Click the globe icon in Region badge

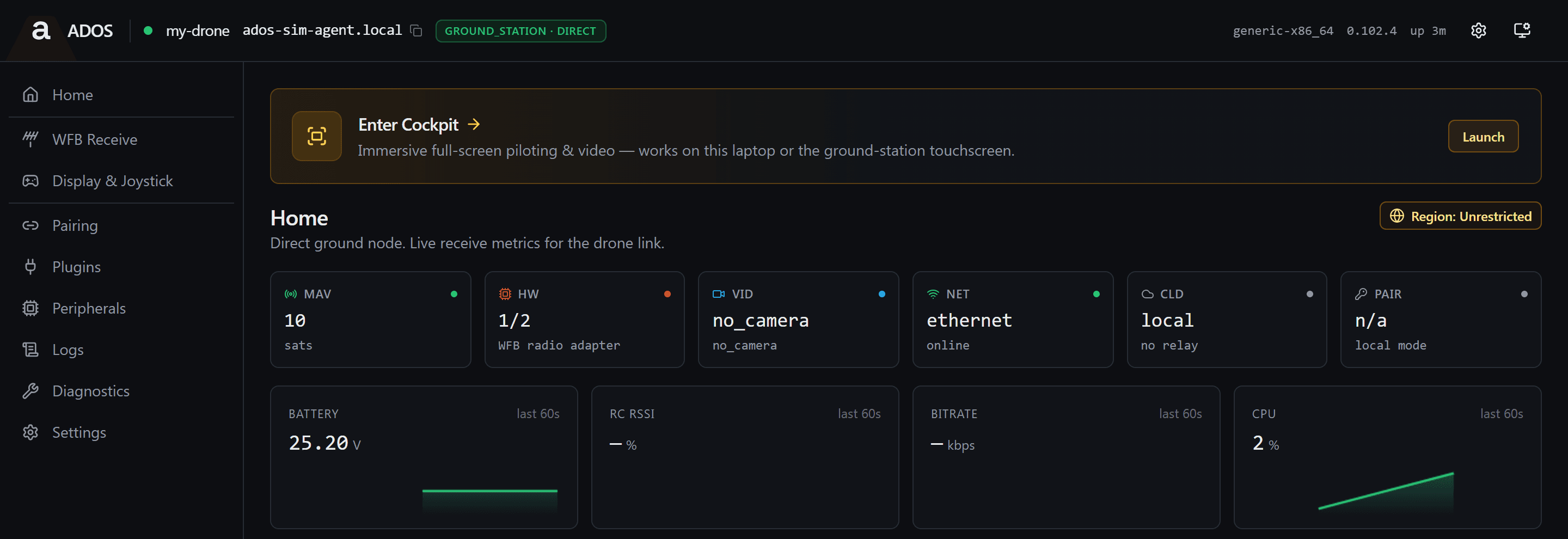(1397, 216)
